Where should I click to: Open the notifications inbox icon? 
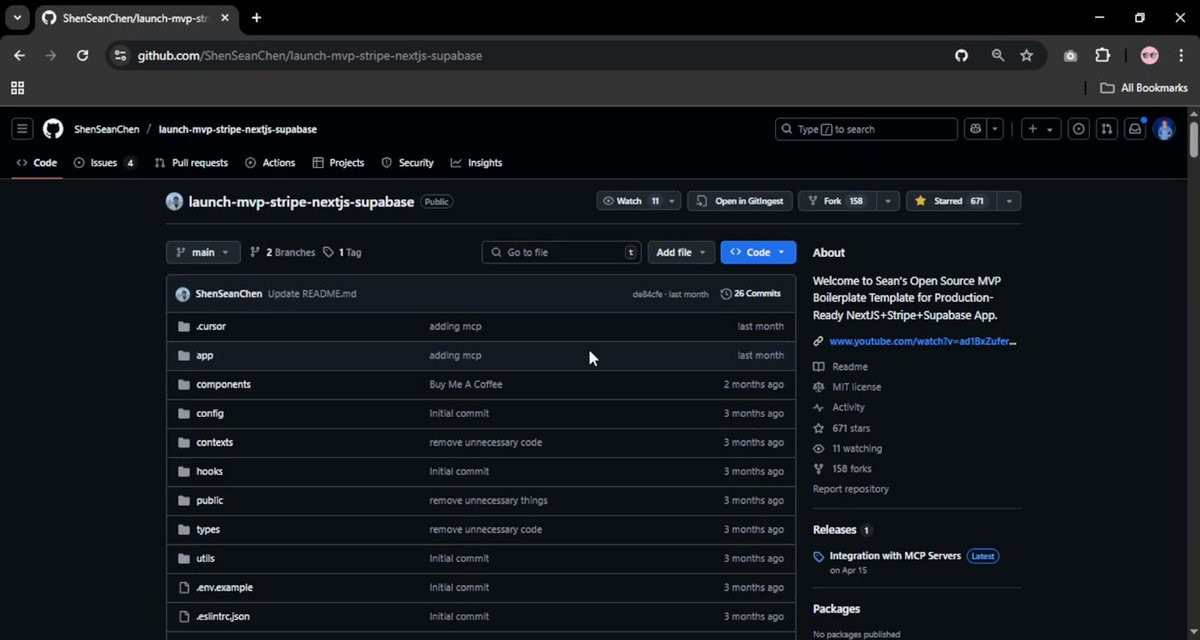(1135, 129)
